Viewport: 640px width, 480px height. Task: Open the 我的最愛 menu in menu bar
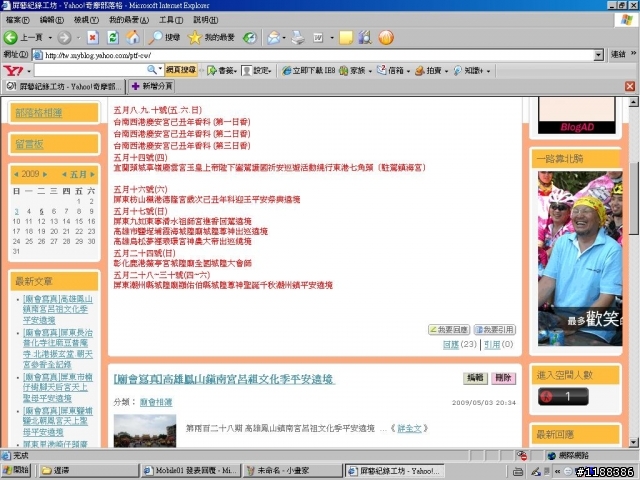tap(124, 19)
